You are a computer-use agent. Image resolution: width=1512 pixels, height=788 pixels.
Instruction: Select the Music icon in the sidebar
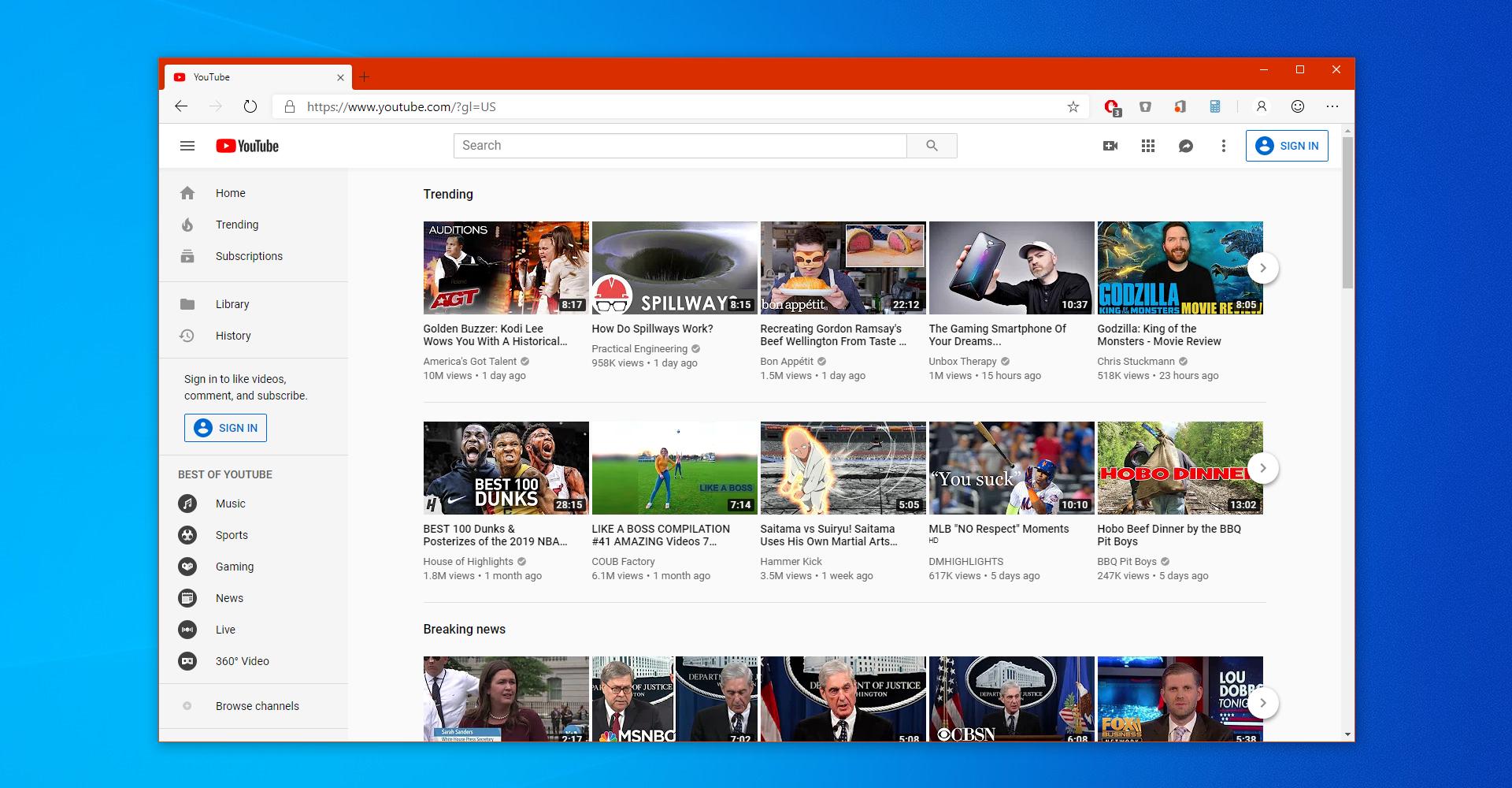[187, 504]
